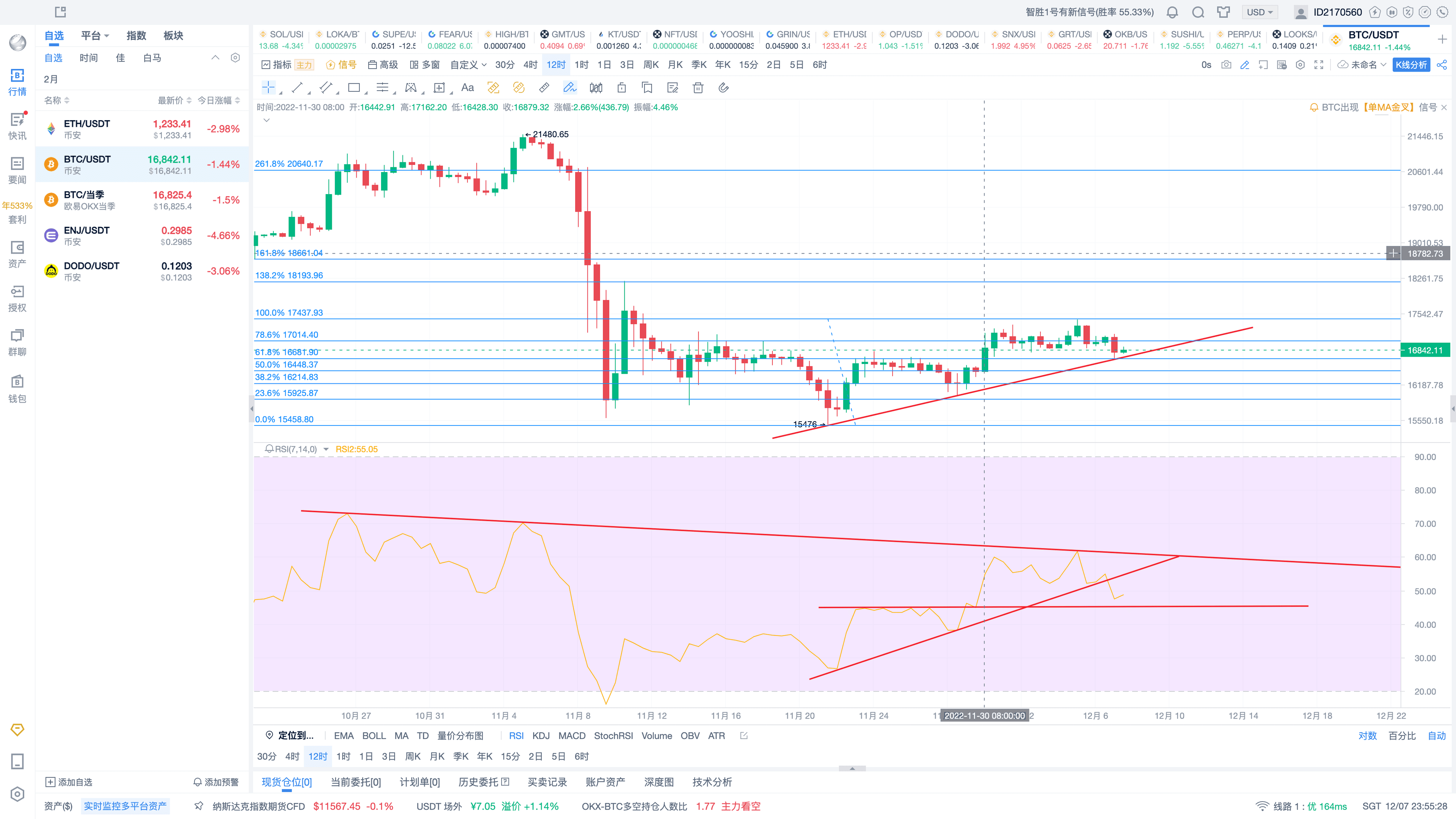Click the magnet snap icon
The height and width of the screenshot is (819, 1456).
(723, 88)
